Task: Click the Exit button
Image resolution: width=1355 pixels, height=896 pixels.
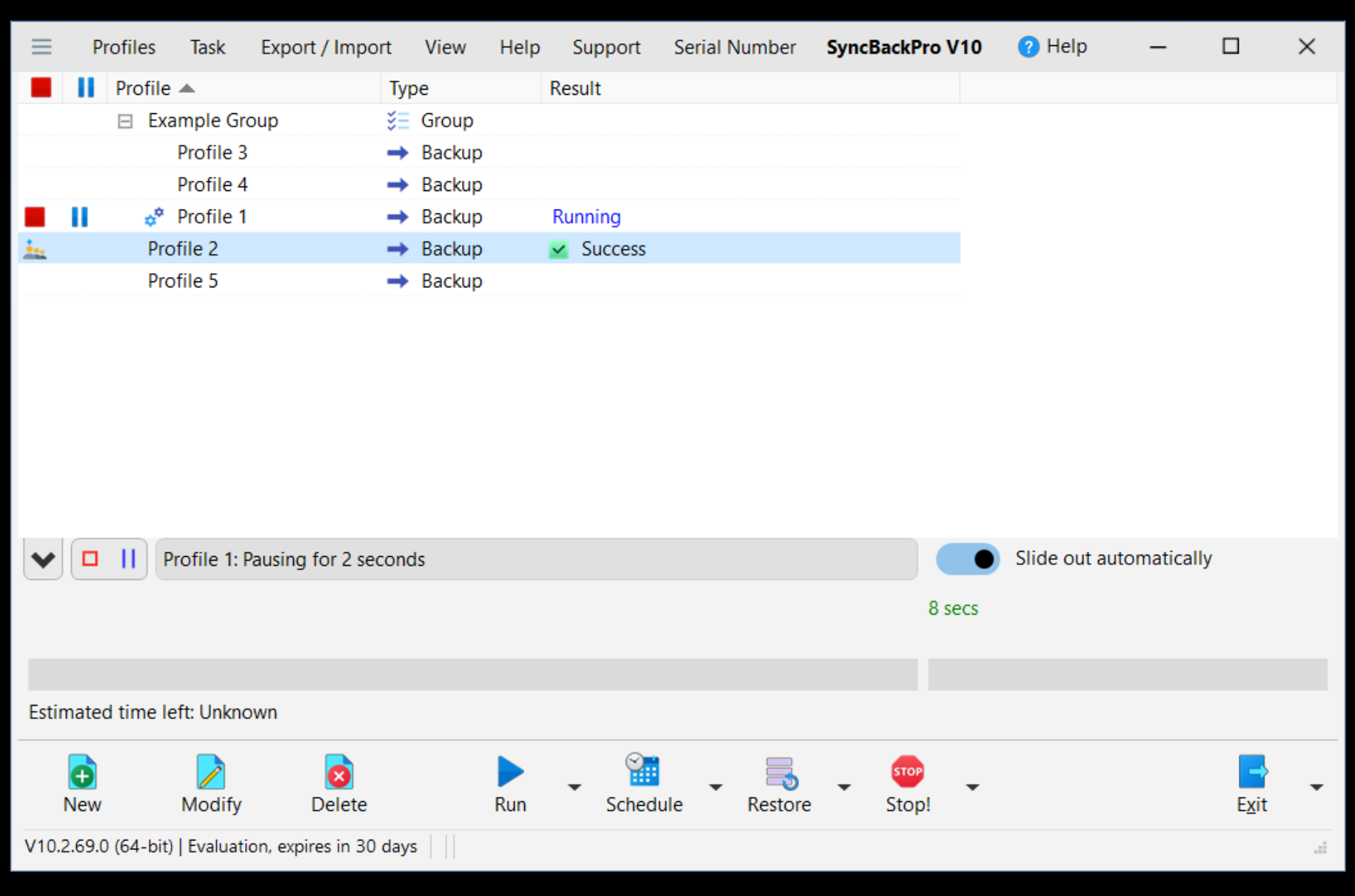Action: [1252, 785]
